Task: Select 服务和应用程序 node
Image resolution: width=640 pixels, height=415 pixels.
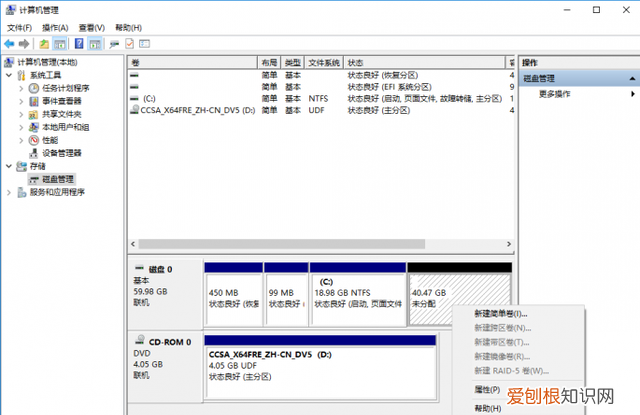Action: (51, 192)
